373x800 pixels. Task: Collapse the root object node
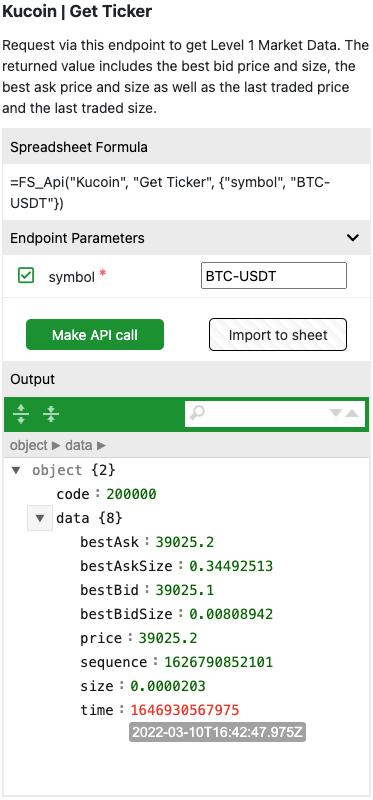[x=16, y=470]
